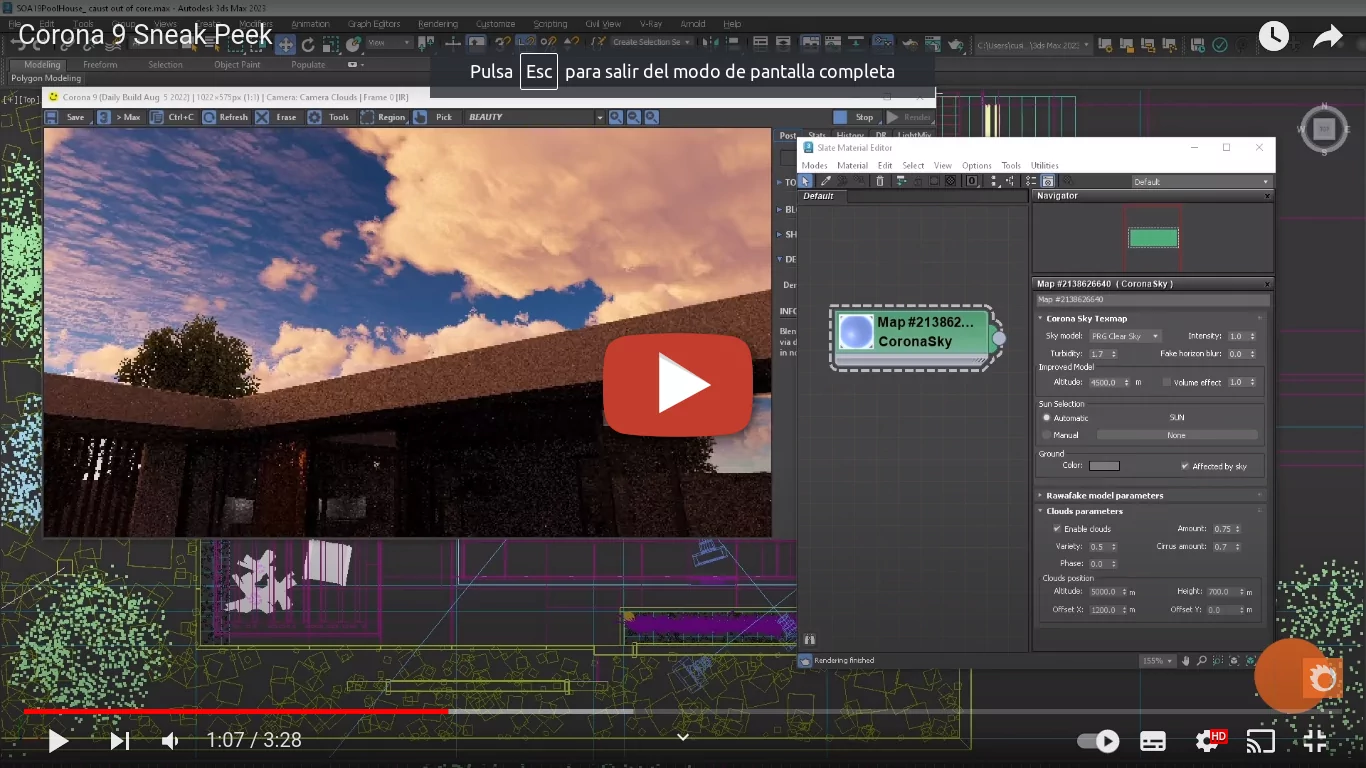Switch to Freeform ribbon tab in 3ds Max
The height and width of the screenshot is (768, 1366).
100,64
